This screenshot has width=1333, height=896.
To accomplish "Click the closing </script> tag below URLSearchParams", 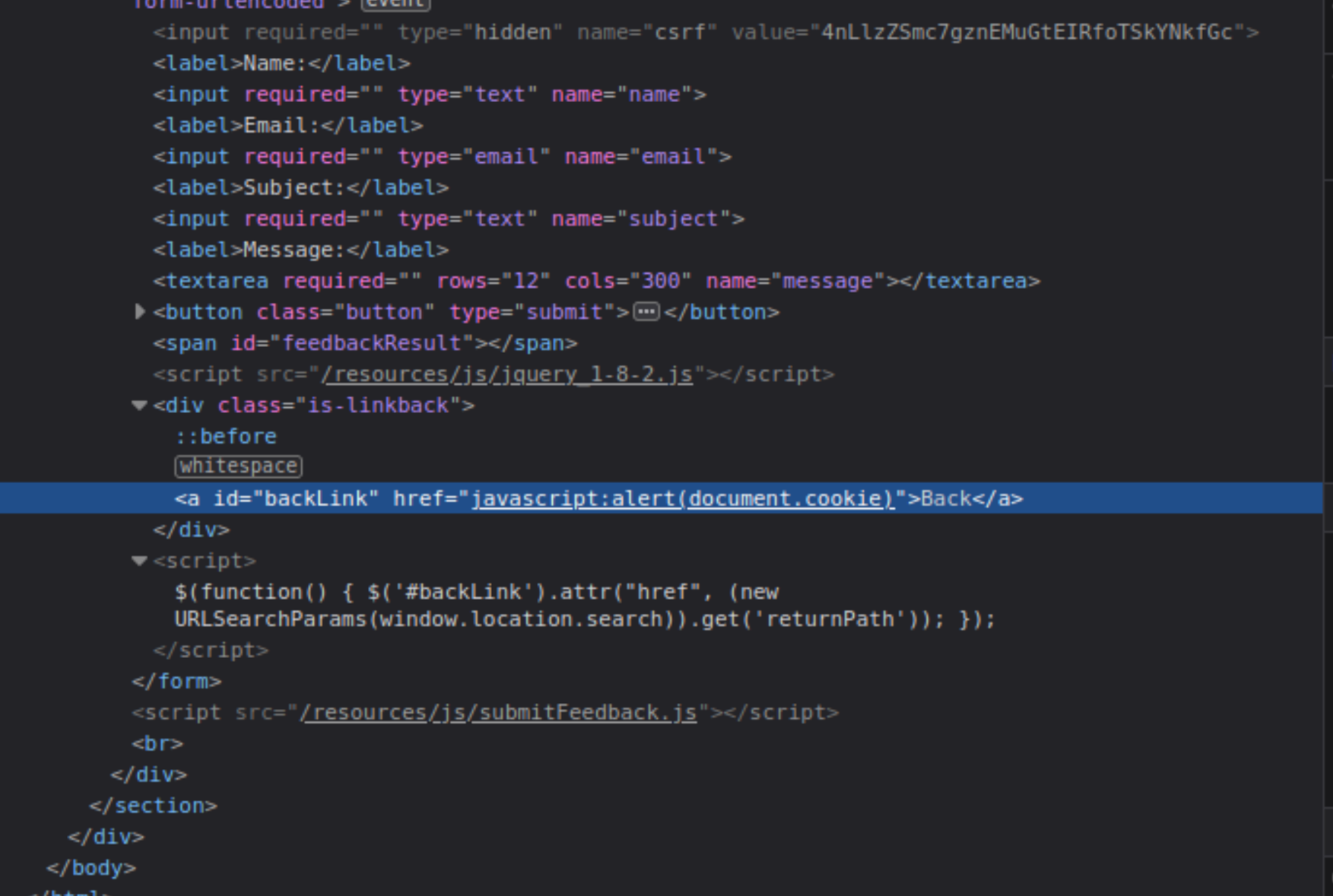I will (211, 650).
